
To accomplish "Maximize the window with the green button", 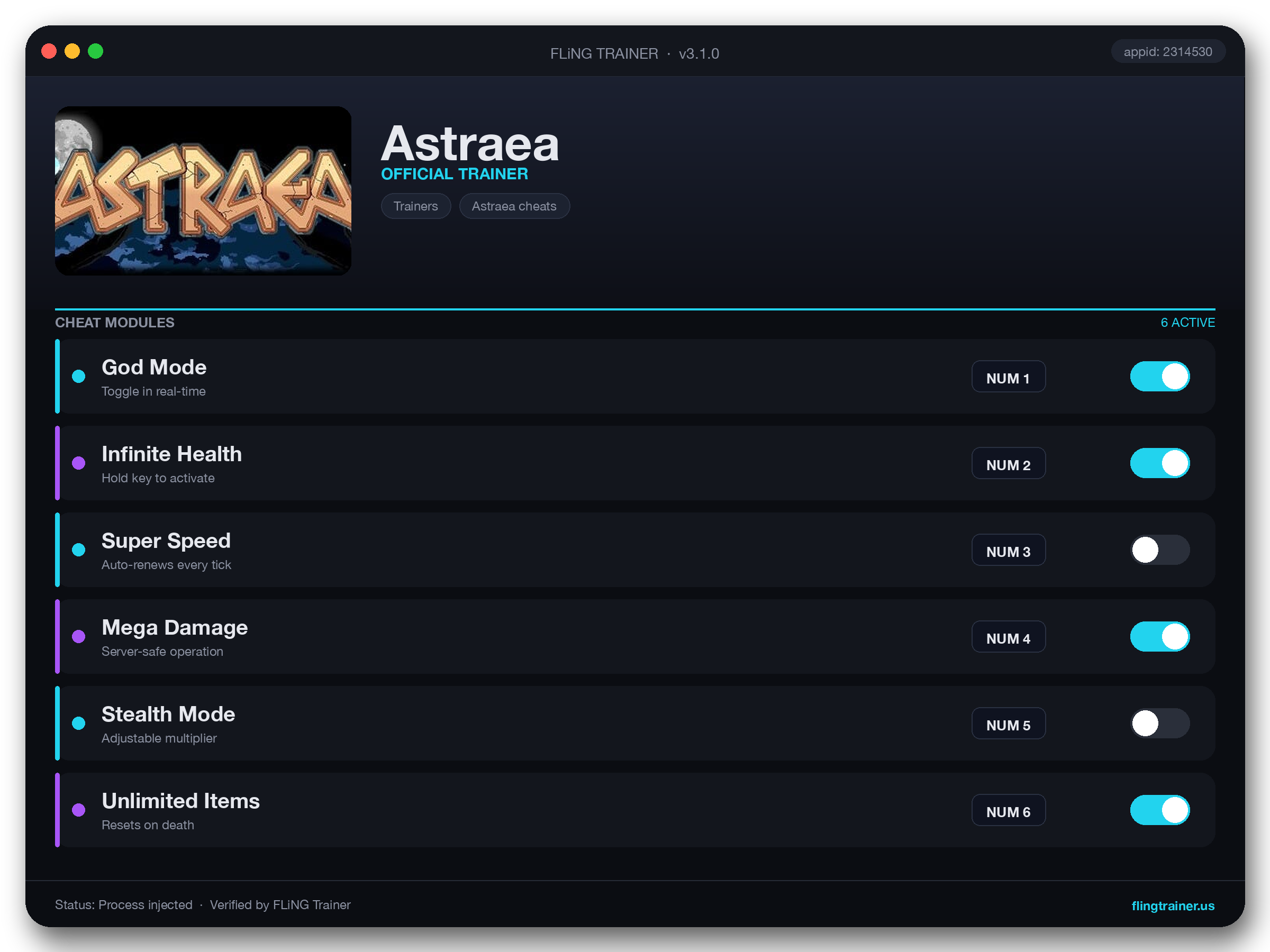I will (95, 52).
